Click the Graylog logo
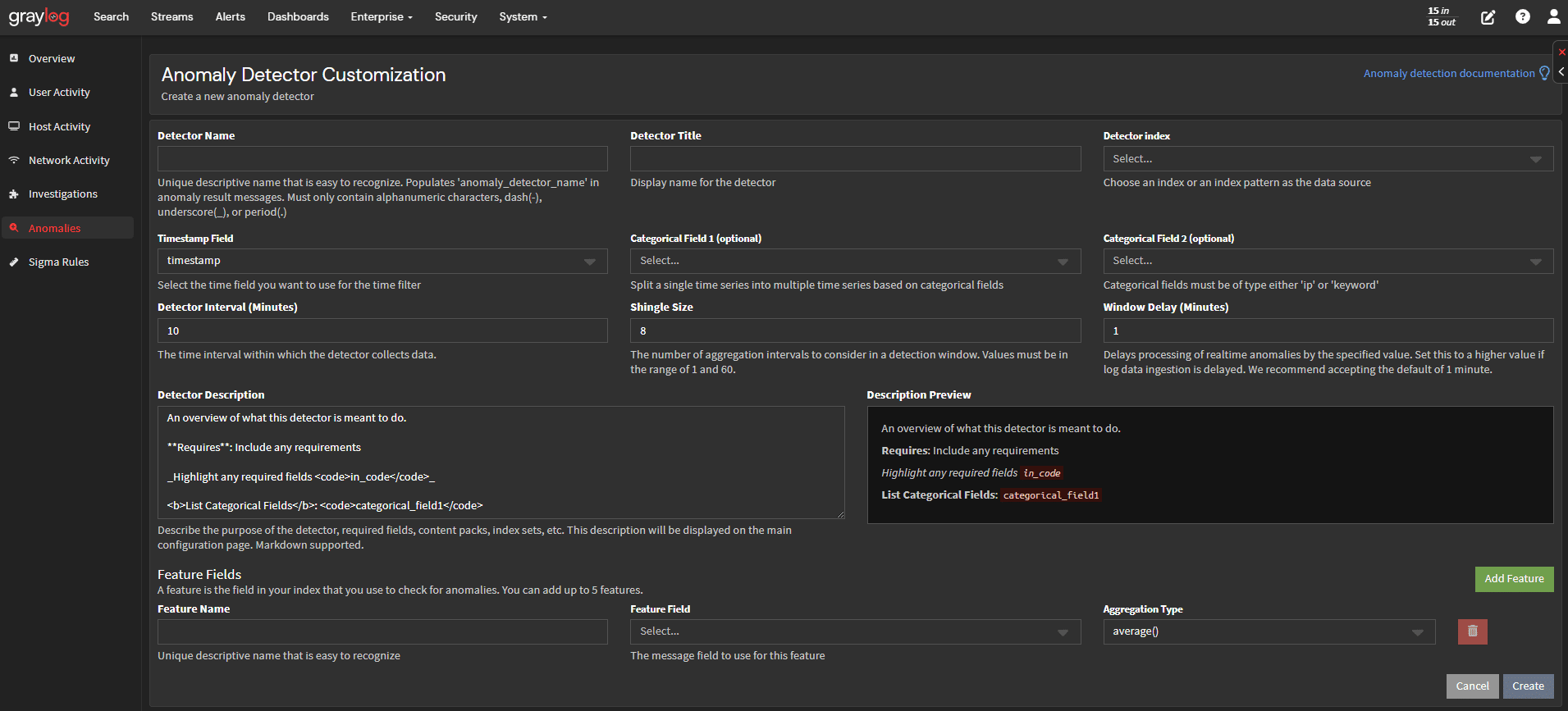1568x711 pixels. [39, 17]
